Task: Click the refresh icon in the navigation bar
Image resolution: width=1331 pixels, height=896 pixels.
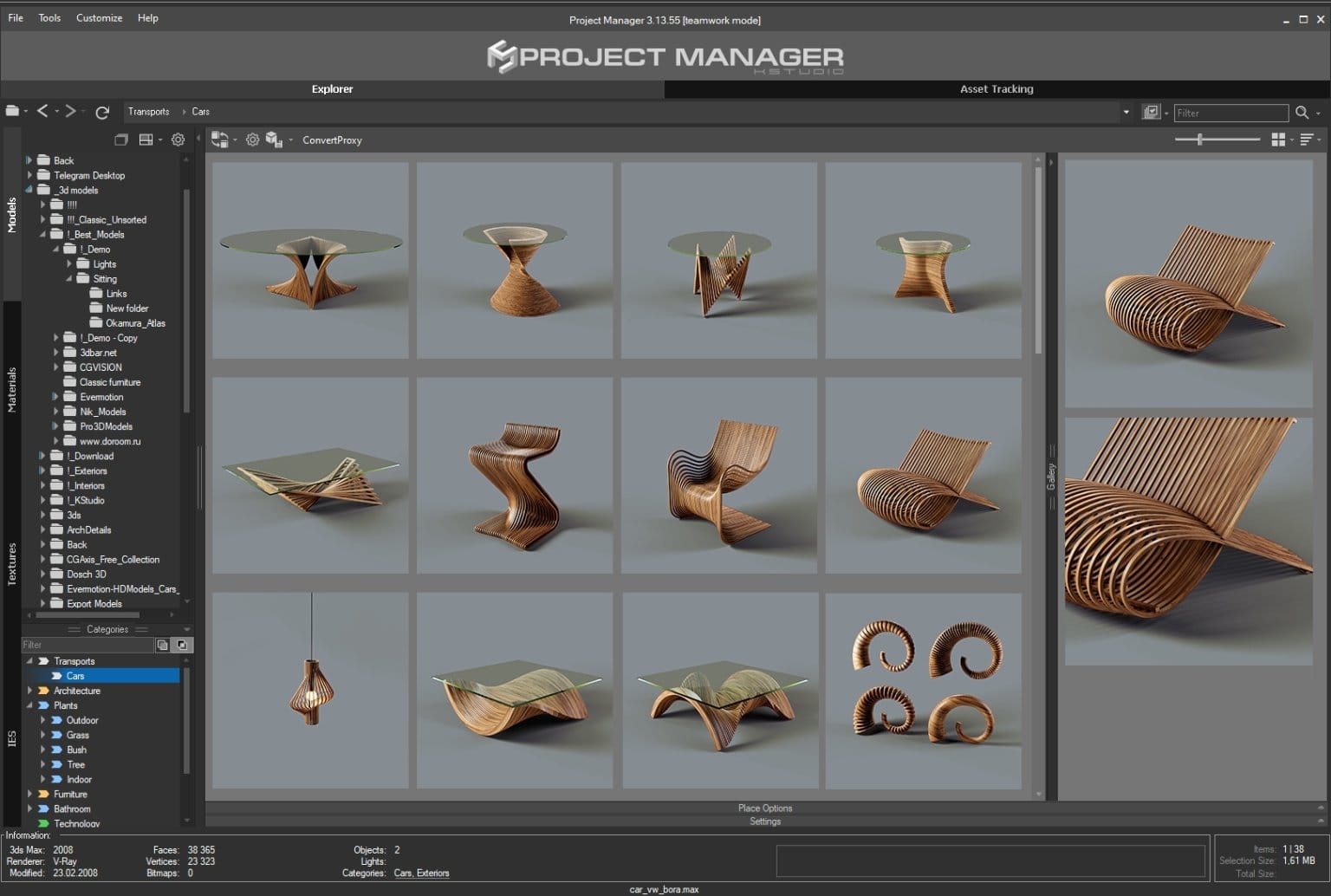Action: click(102, 112)
